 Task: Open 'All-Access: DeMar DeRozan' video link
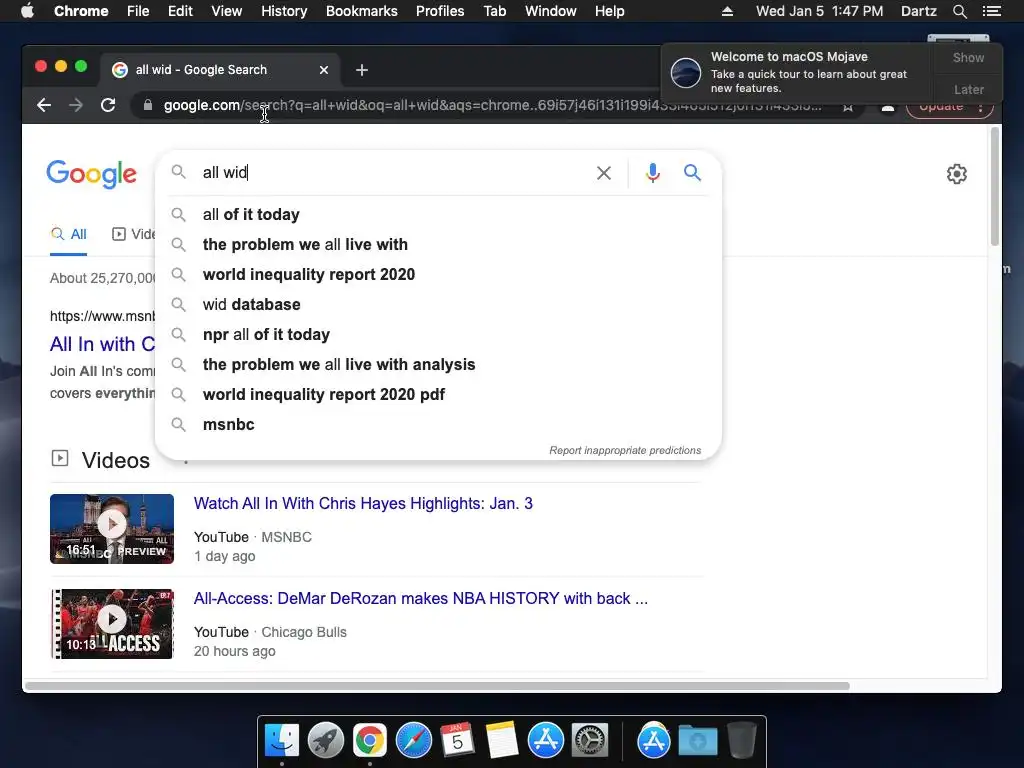421,599
